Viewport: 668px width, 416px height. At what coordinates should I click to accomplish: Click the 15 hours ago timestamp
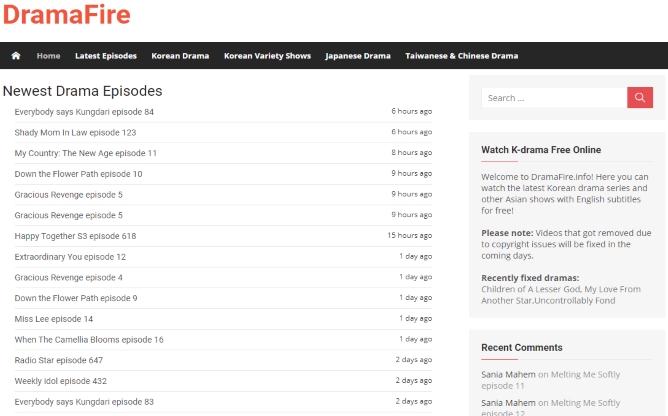409,235
